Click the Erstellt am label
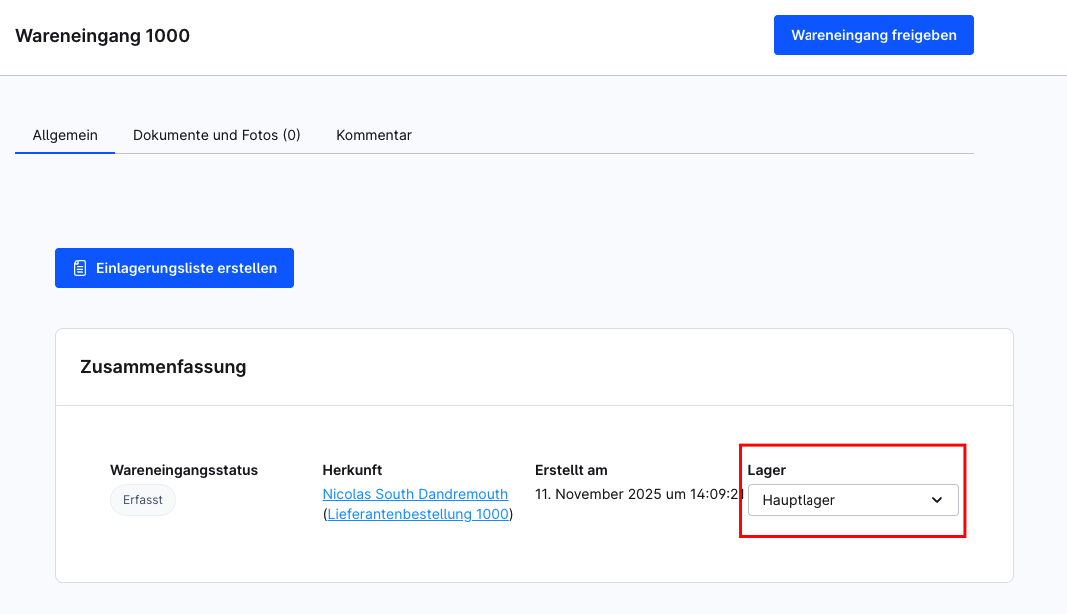 [571, 470]
